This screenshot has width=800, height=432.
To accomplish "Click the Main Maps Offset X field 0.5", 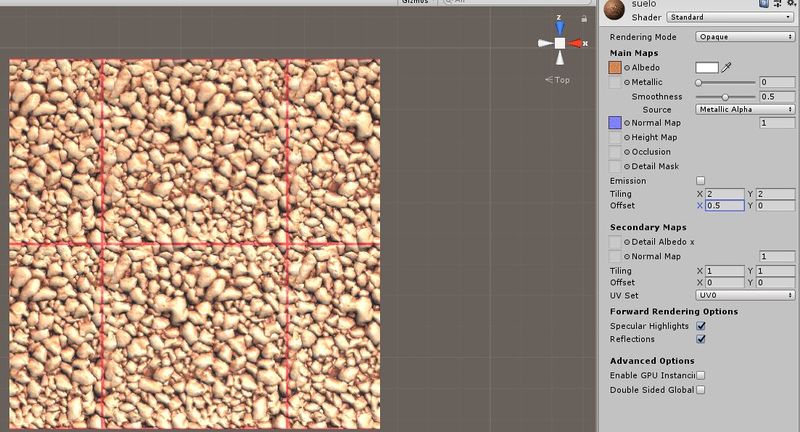I will [x=724, y=206].
